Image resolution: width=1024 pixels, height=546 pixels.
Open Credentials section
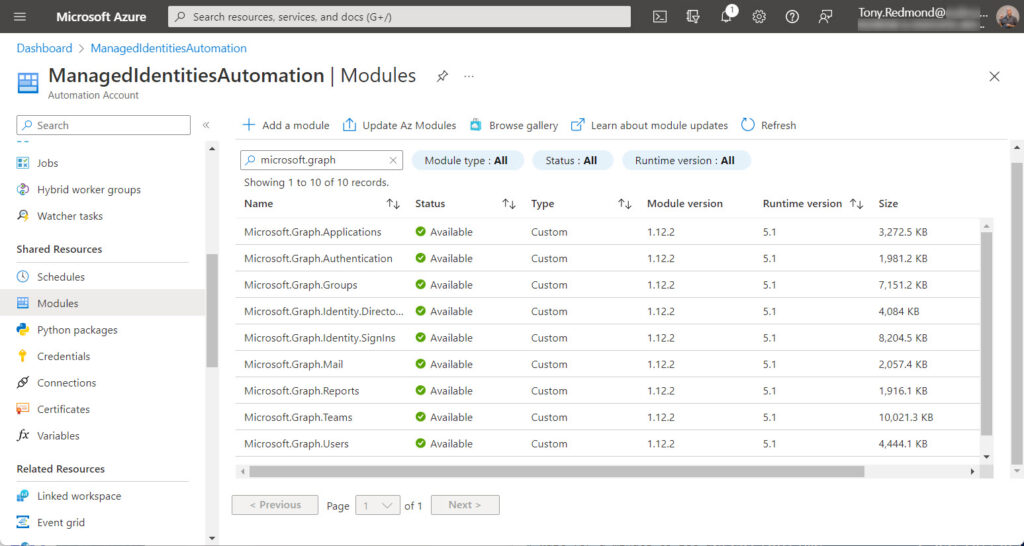[x=63, y=356]
